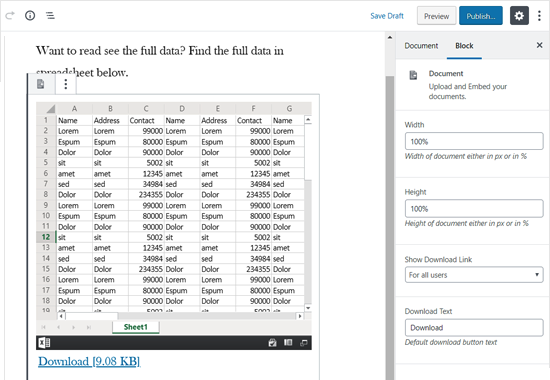The height and width of the screenshot is (380, 550).
Task: Click spreadsheet scroll right arrow
Action: [300, 316]
